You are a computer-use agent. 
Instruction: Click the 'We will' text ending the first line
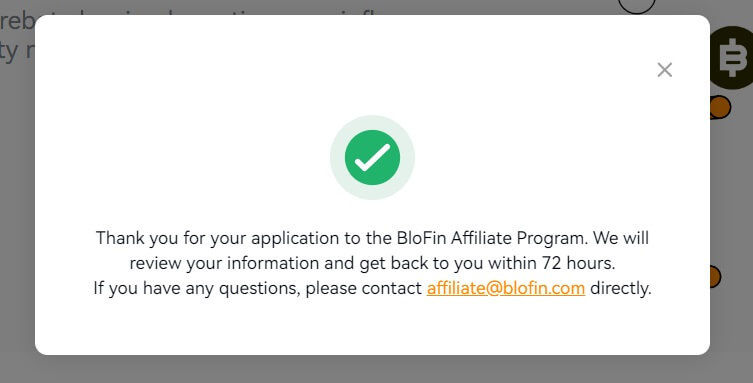[x=620, y=238]
